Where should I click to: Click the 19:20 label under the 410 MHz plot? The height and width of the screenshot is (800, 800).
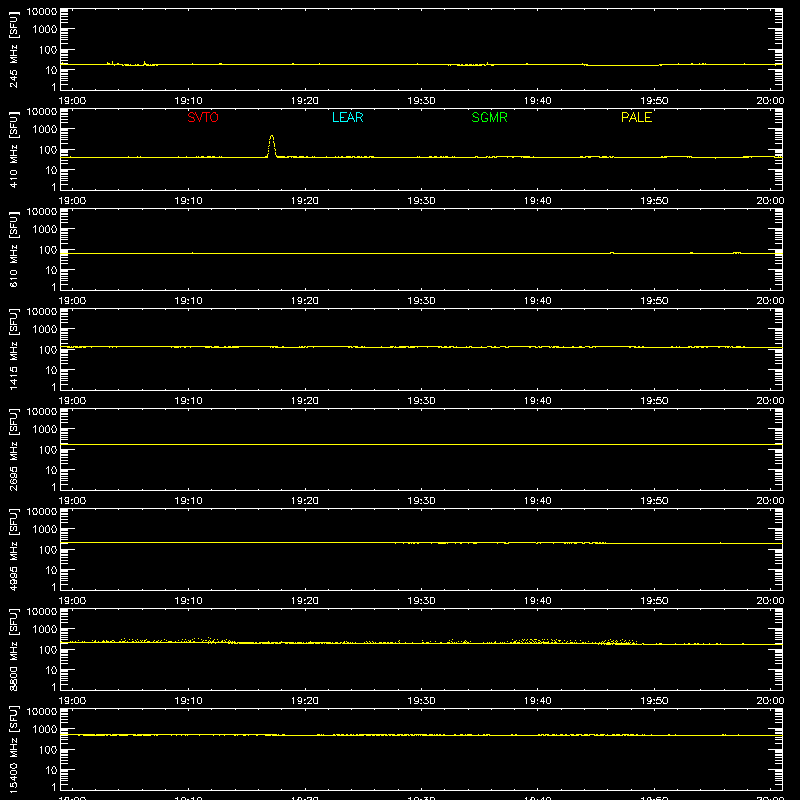305,201
